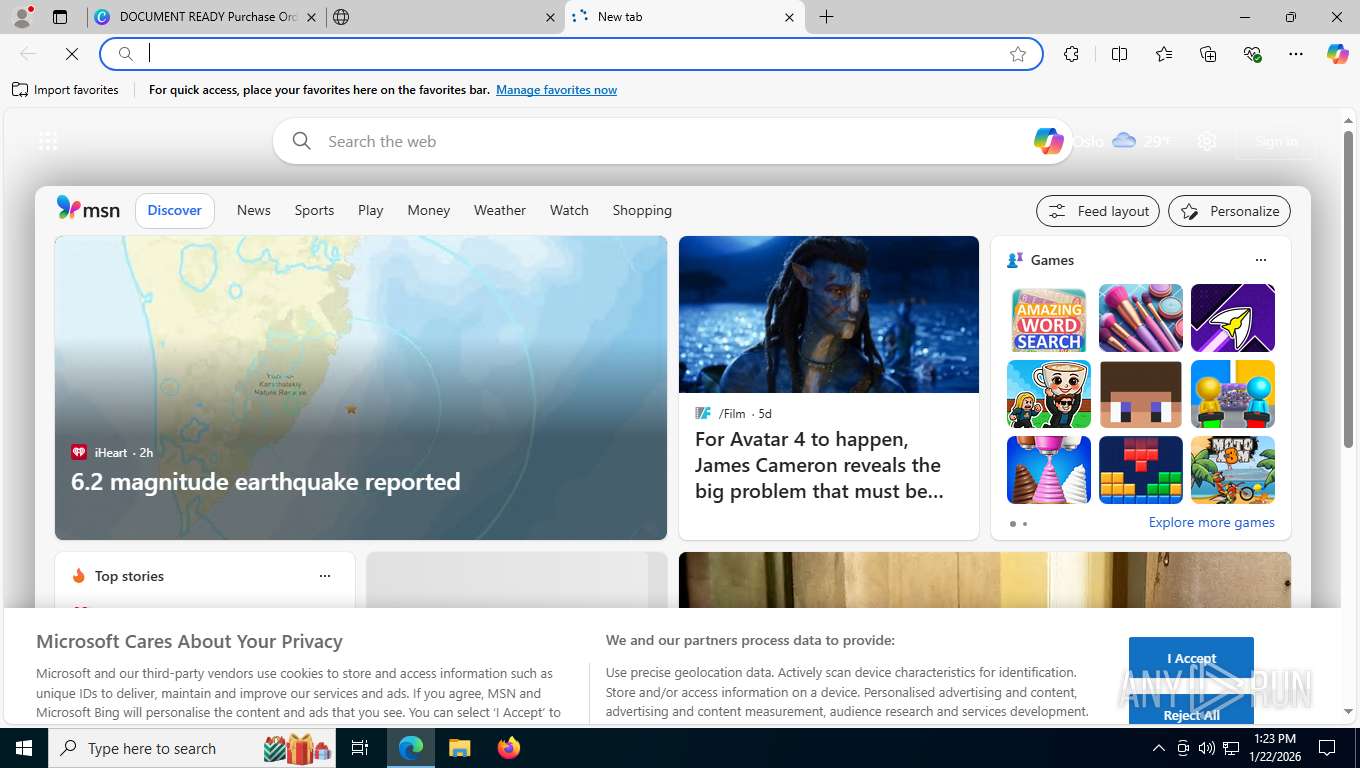
Task: Open the Play tab
Action: [x=370, y=210]
